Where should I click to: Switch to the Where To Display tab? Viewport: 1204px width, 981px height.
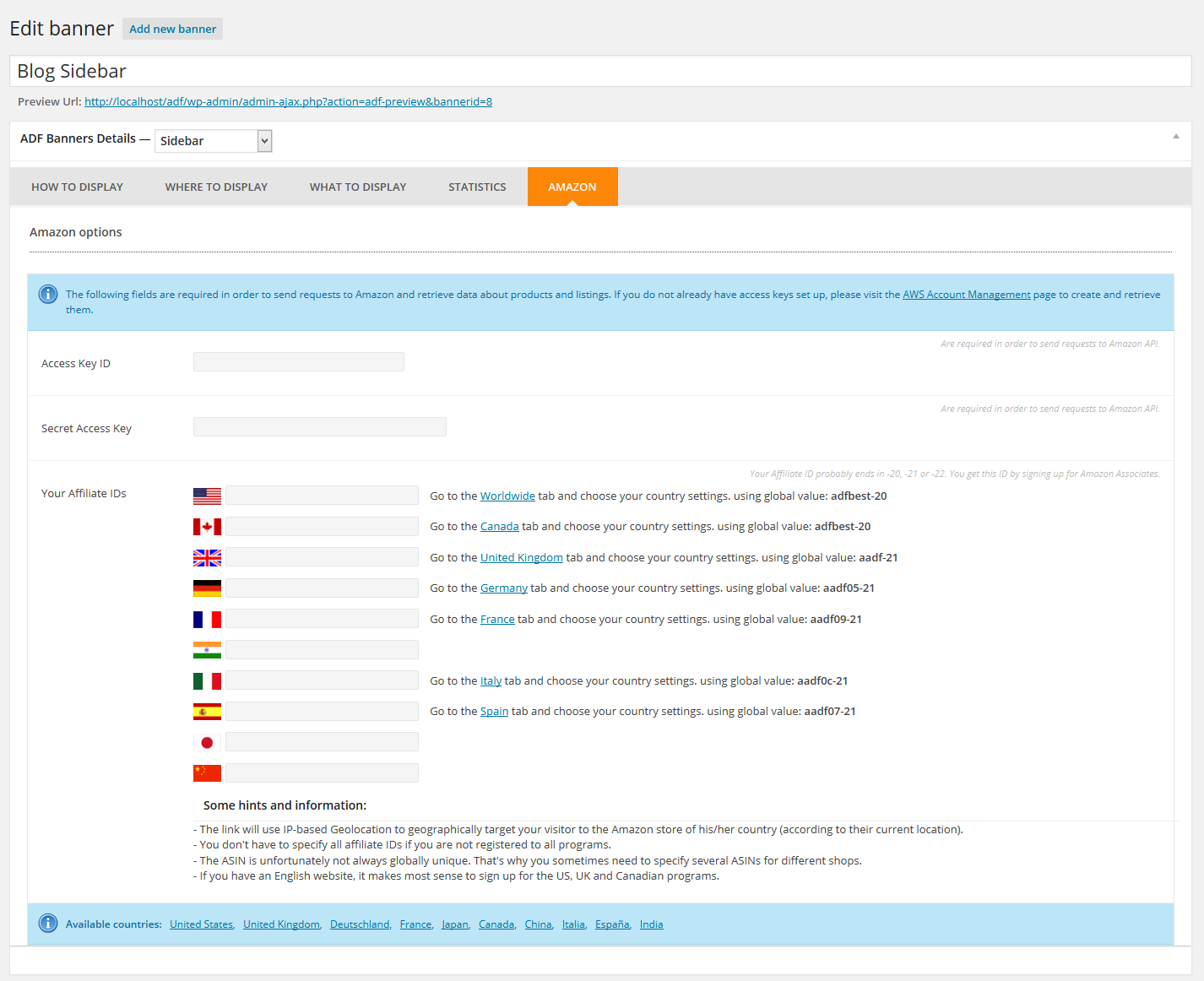click(216, 187)
